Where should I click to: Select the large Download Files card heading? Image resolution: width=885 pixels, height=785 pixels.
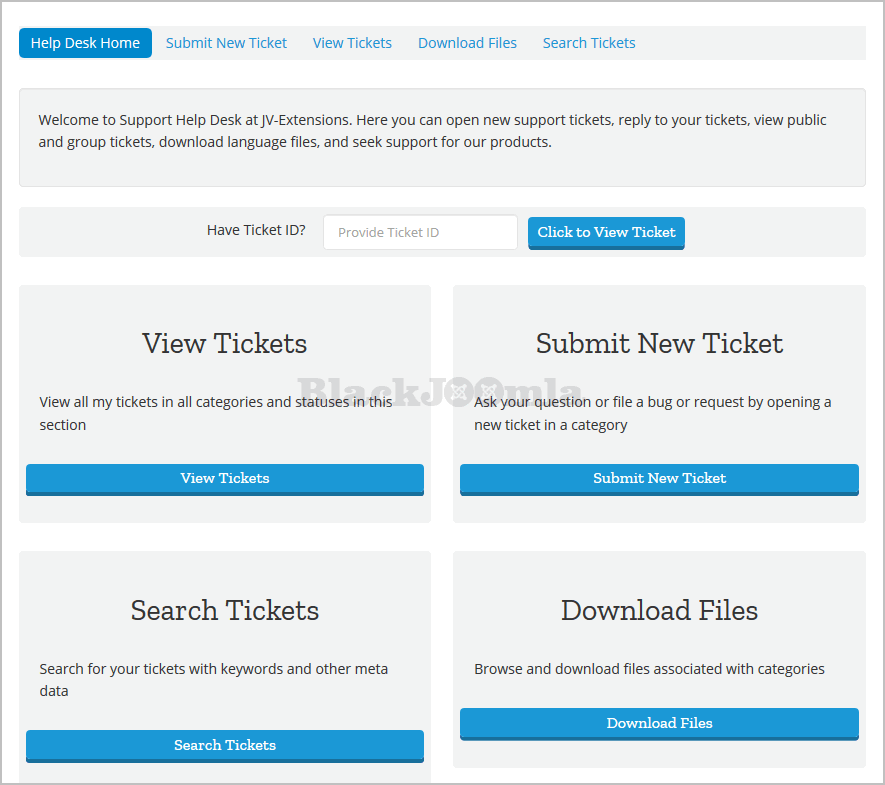(x=659, y=610)
